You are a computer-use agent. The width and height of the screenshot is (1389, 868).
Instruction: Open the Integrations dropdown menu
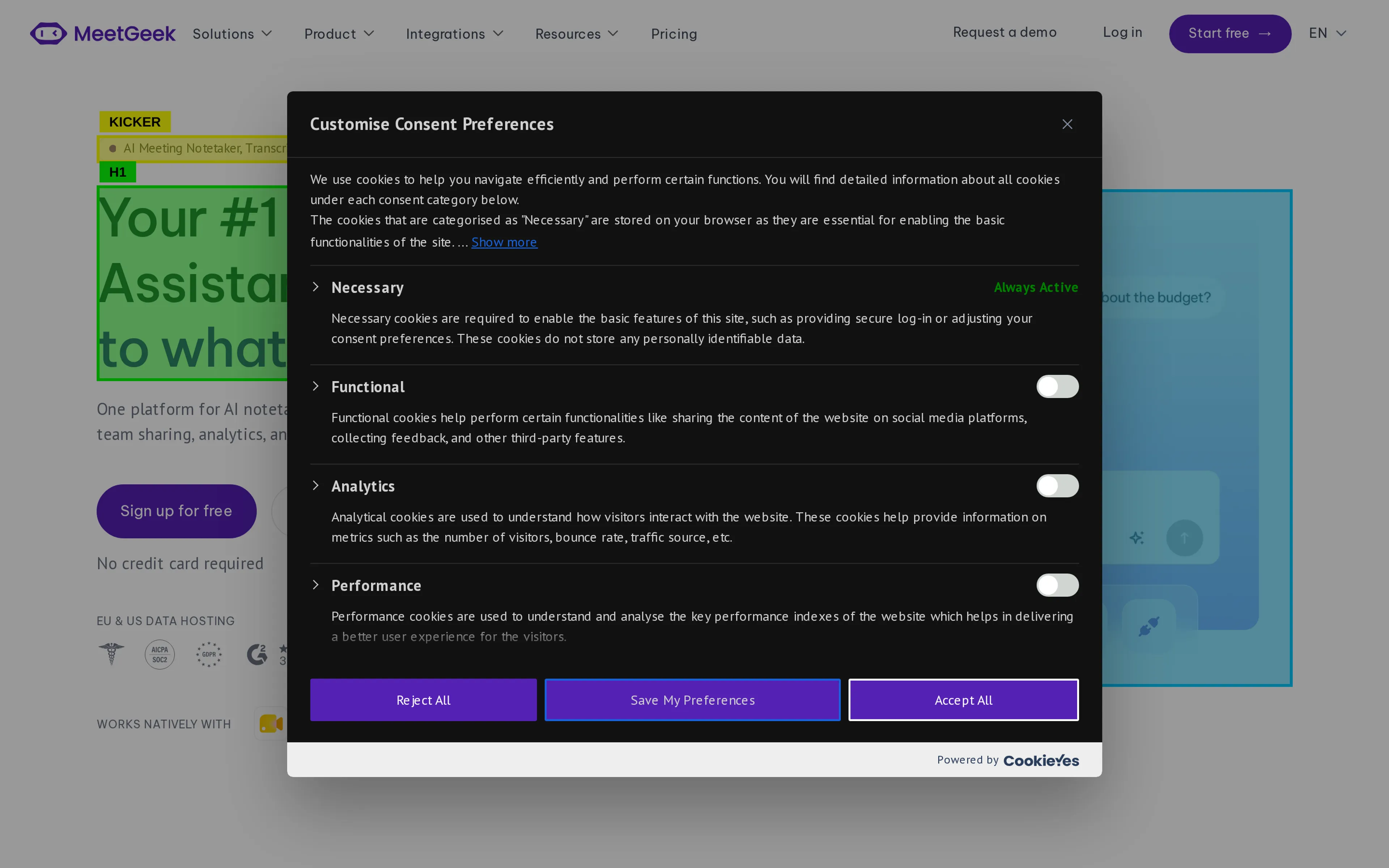(455, 34)
